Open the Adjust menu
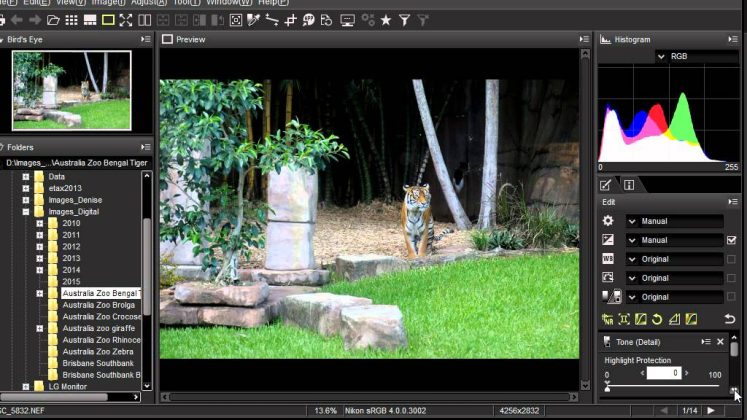Screen dimensions: 747x420 (x=149, y=2)
